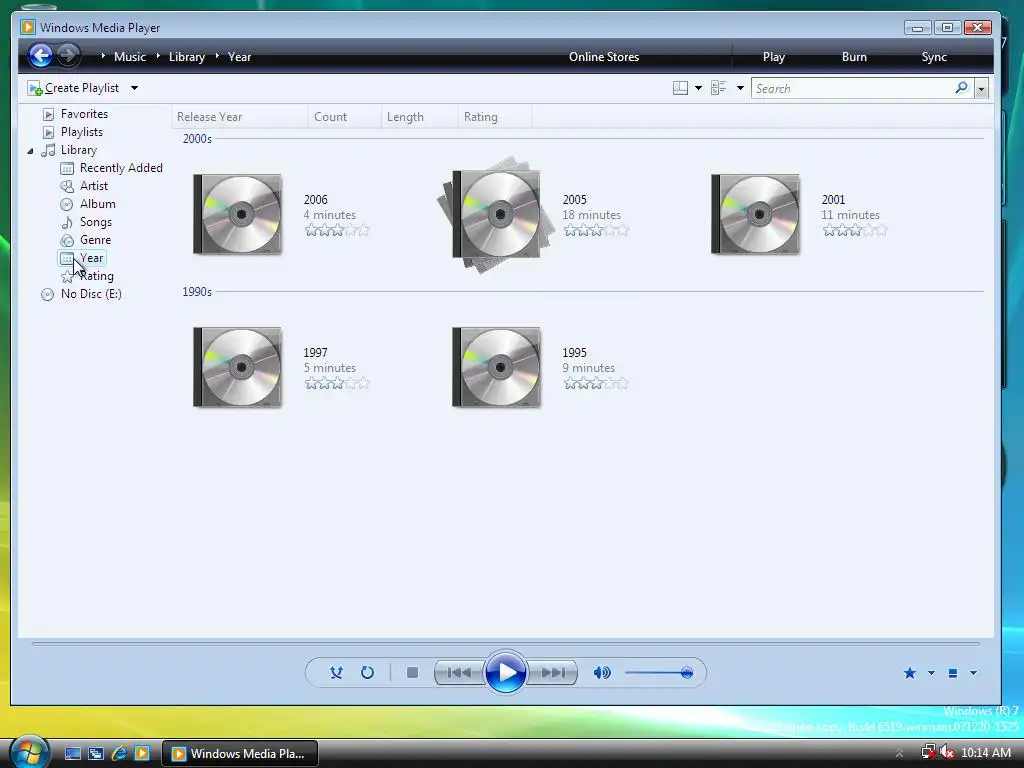Expand the Library breadcrumb arrow

point(217,56)
